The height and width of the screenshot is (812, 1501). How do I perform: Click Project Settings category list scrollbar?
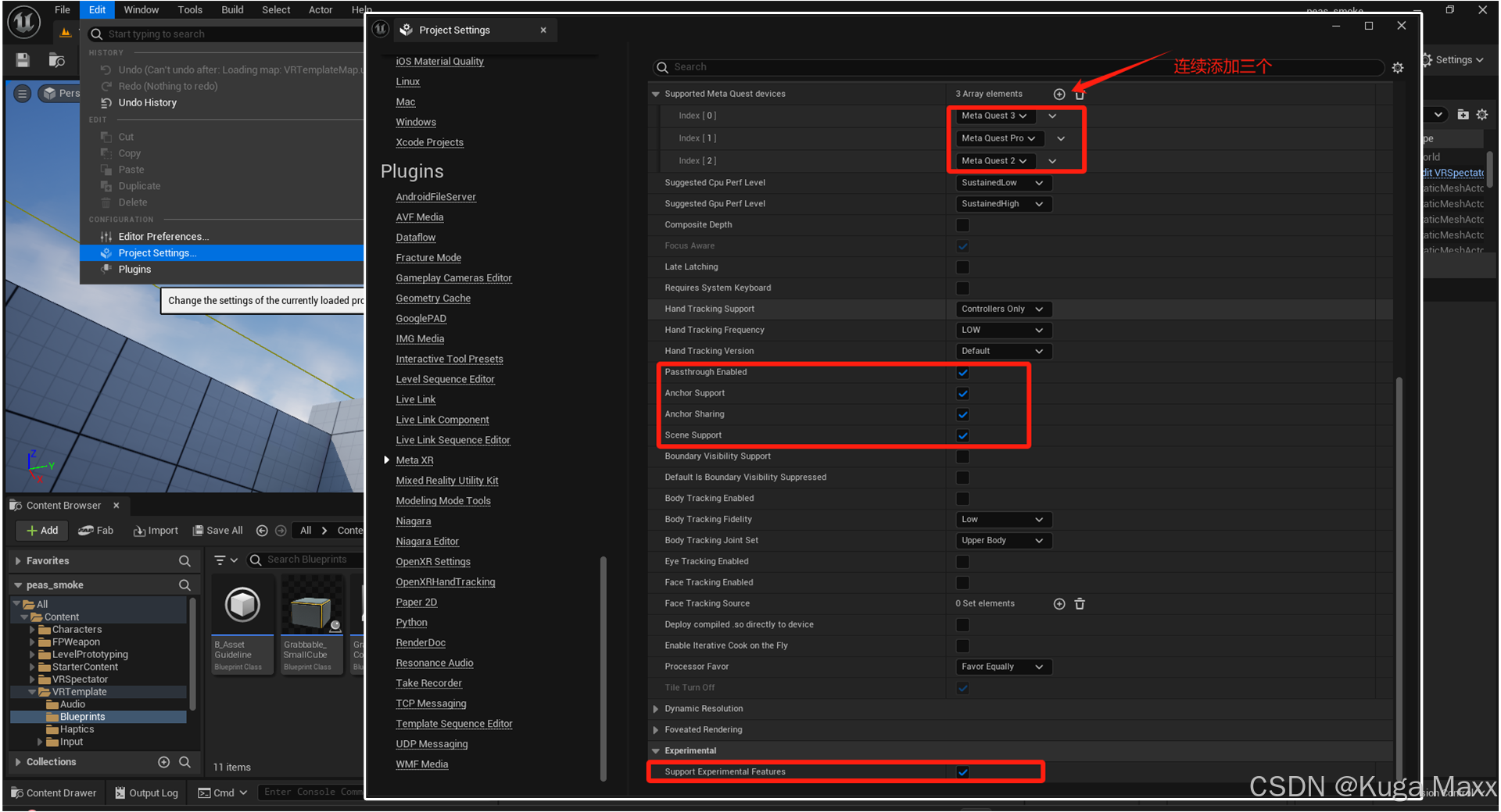click(603, 668)
